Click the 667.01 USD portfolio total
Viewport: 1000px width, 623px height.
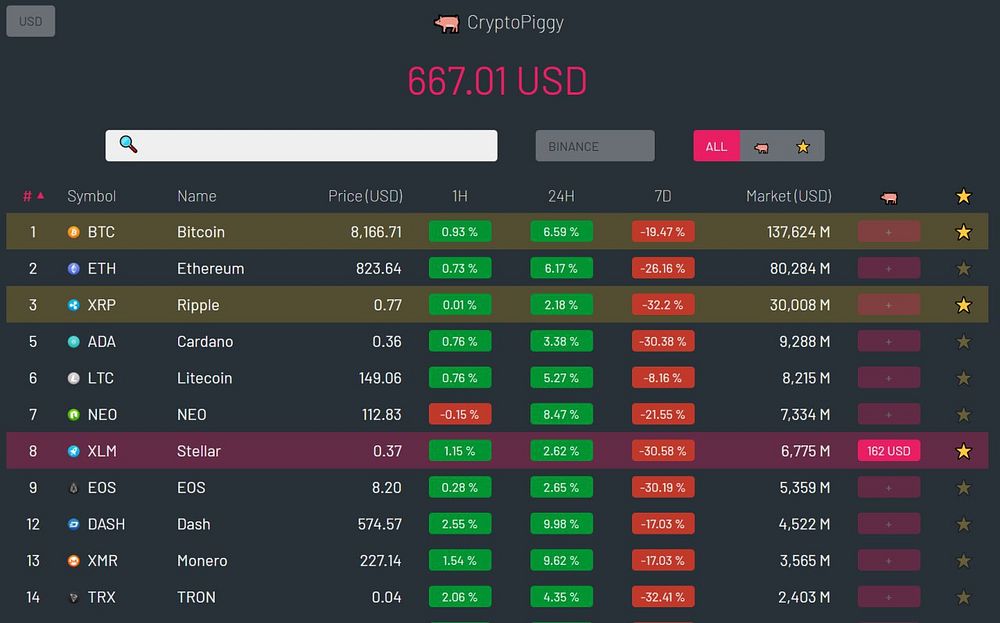(497, 81)
